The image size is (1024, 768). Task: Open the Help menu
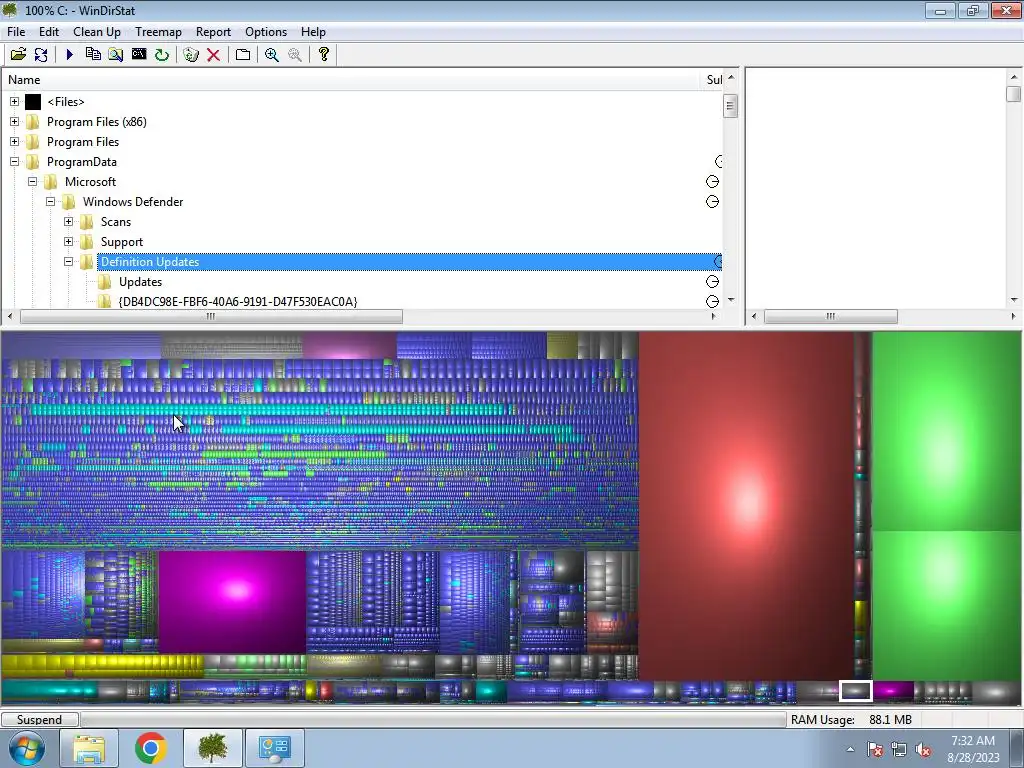313,32
